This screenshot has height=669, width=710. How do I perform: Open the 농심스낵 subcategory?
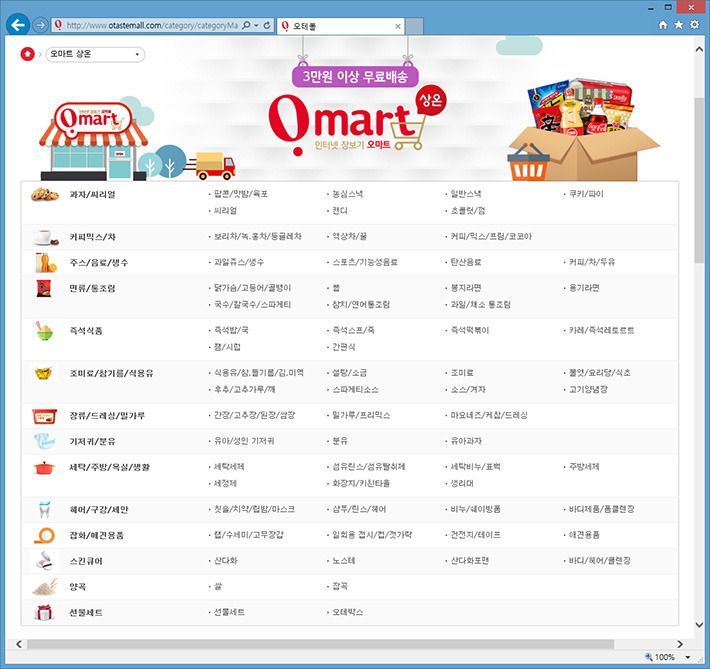pos(347,194)
